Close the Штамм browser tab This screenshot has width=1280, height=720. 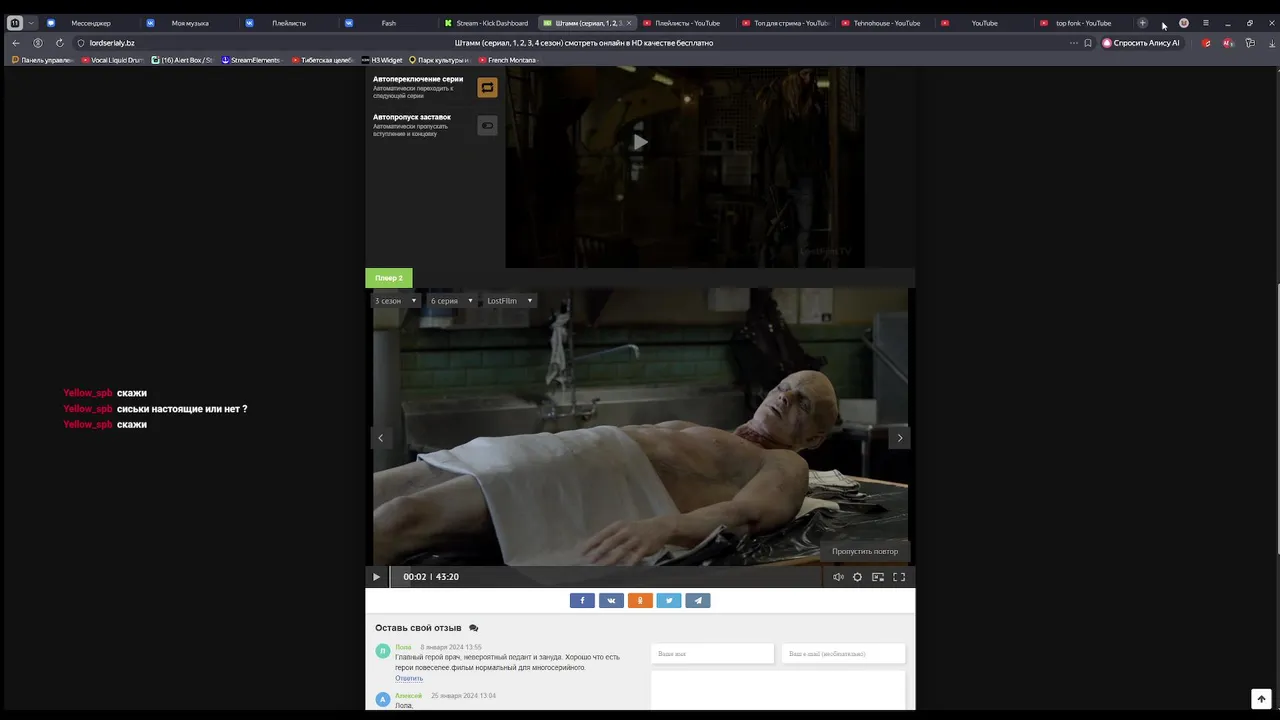click(x=629, y=23)
